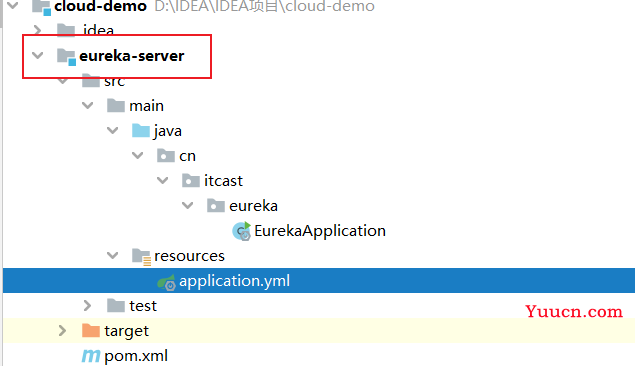Collapse the resources folder chevron
Image resolution: width=635 pixels, height=366 pixels.
[x=113, y=255]
